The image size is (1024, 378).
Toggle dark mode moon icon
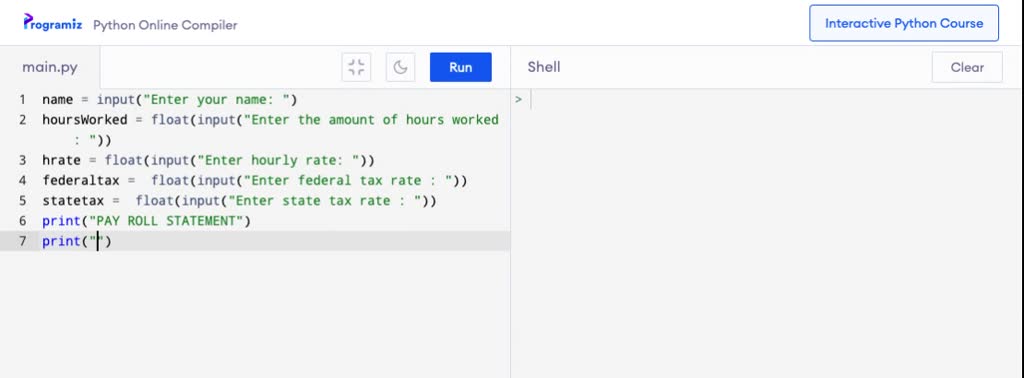click(x=400, y=67)
